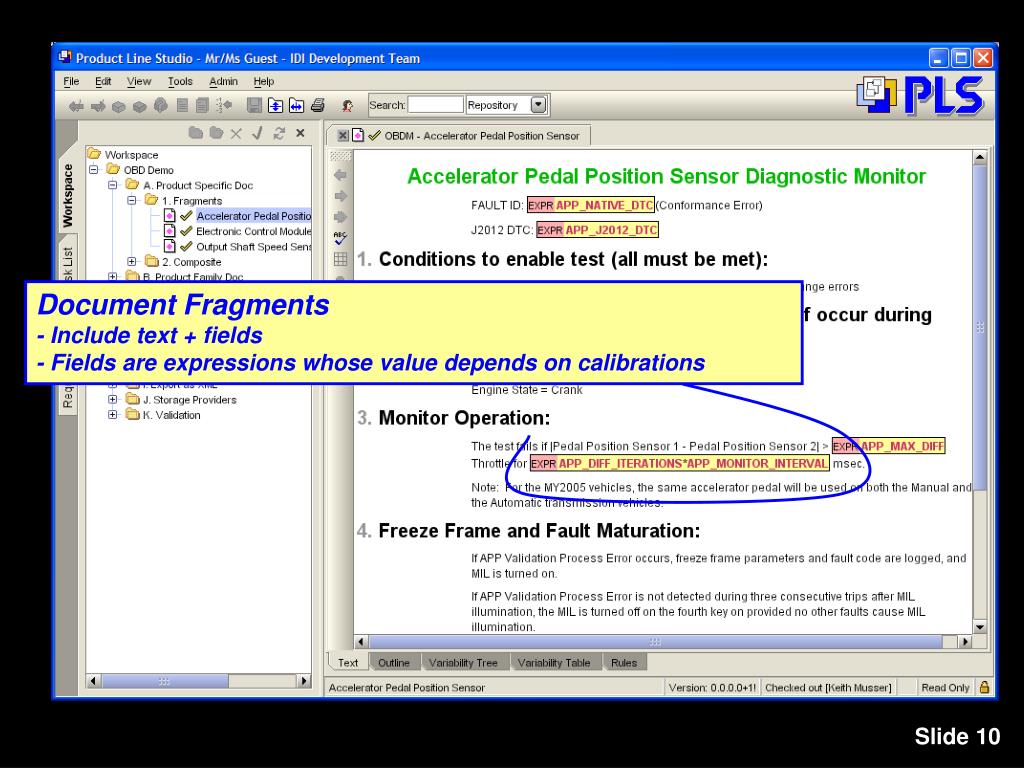Click the '3. Monitor Operation:' heading
This screenshot has width=1024, height=768.
[454, 418]
